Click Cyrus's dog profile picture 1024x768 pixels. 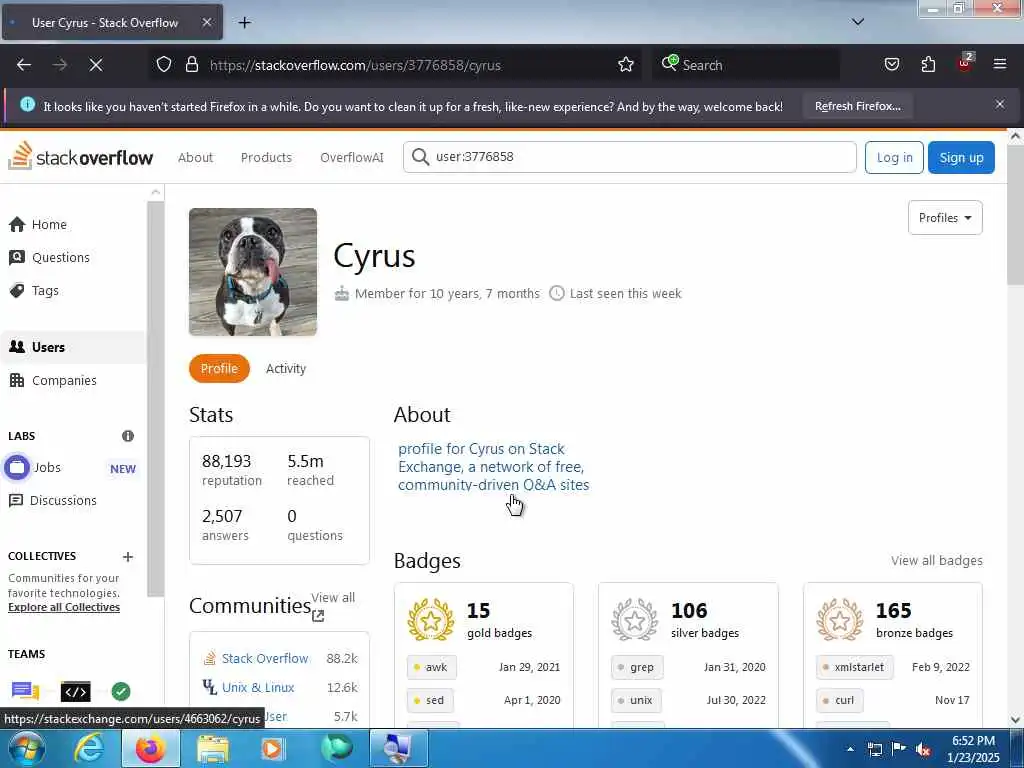(253, 272)
